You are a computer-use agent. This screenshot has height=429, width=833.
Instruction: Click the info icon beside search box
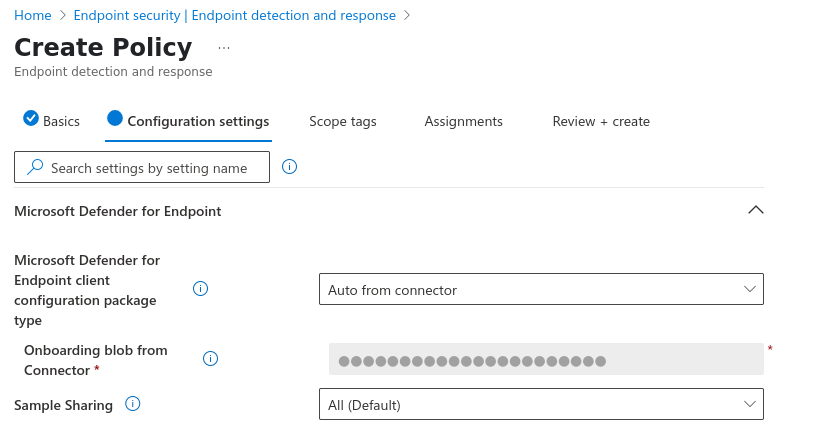click(289, 167)
